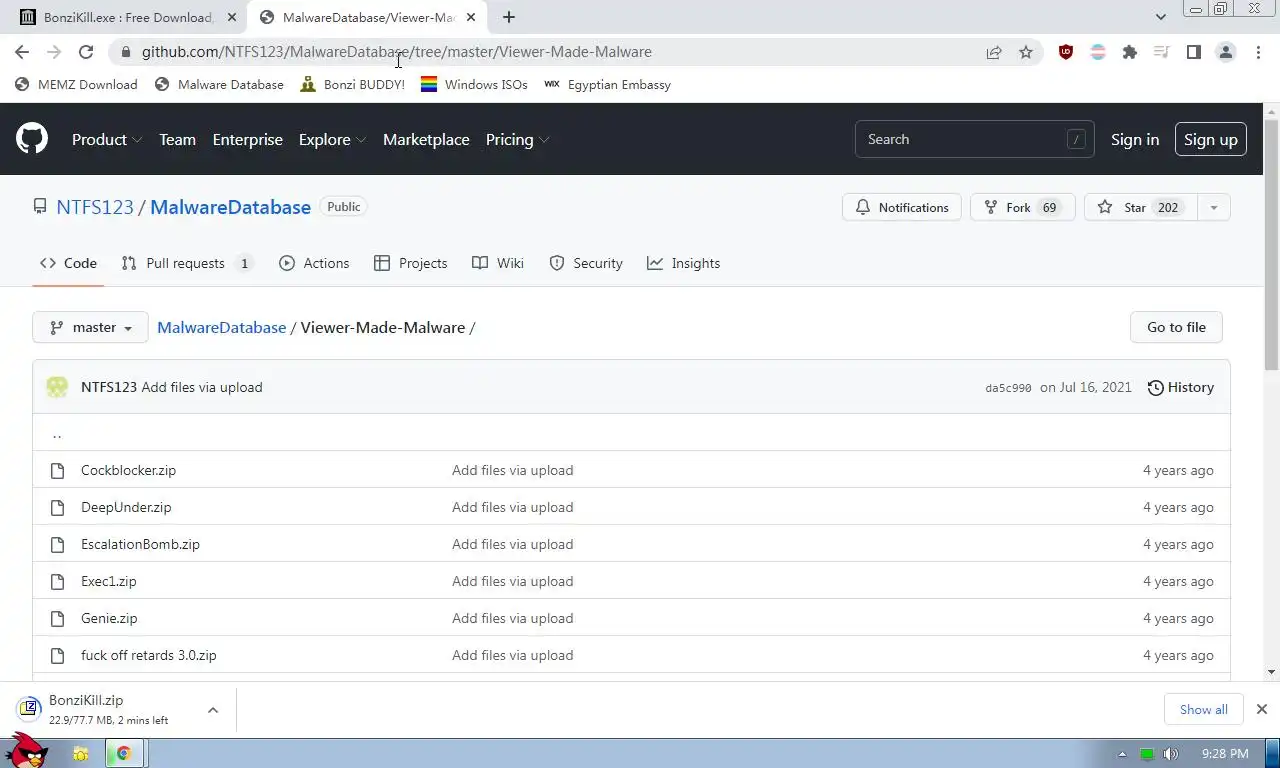Select the Code tab
1280x768 pixels.
68,263
